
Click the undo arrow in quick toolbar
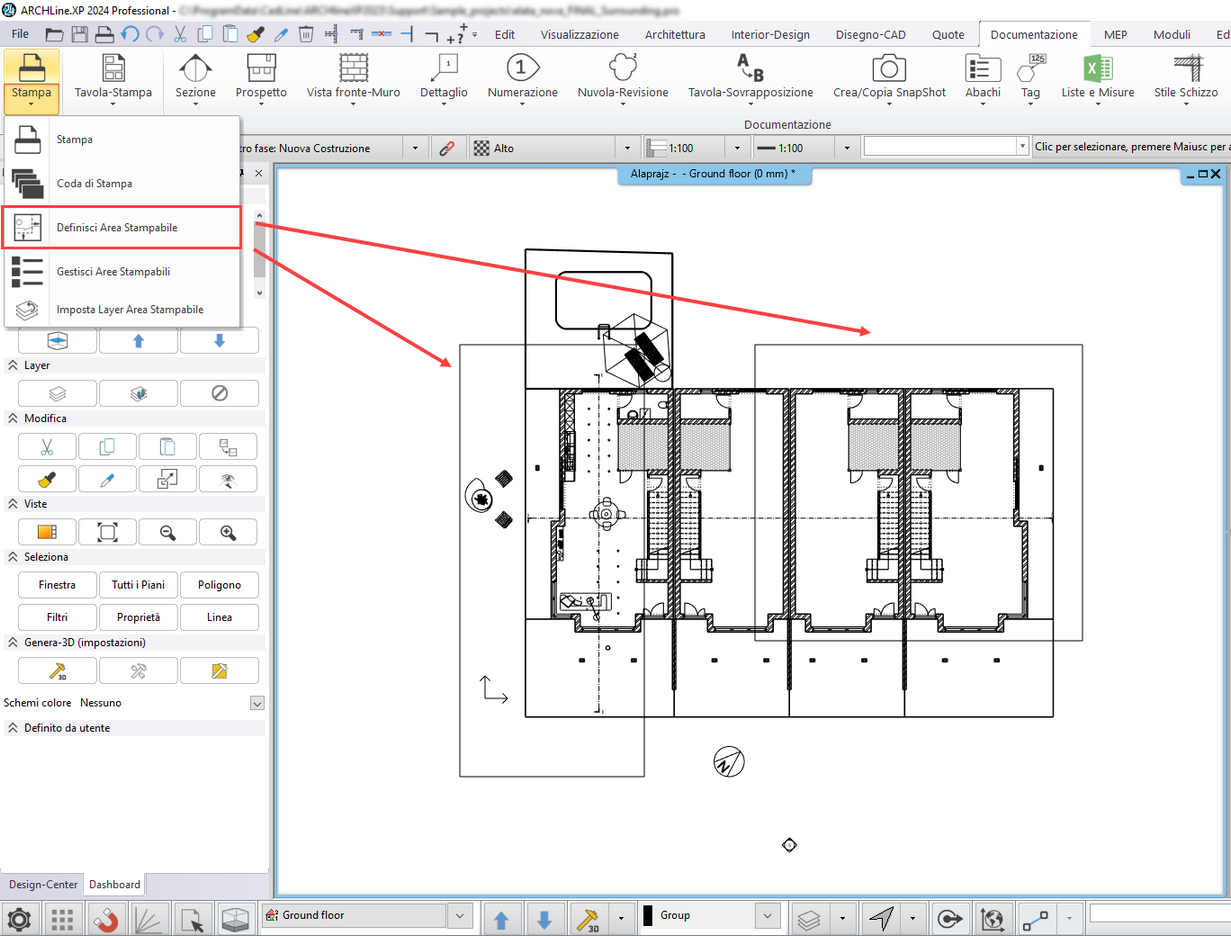click(130, 34)
